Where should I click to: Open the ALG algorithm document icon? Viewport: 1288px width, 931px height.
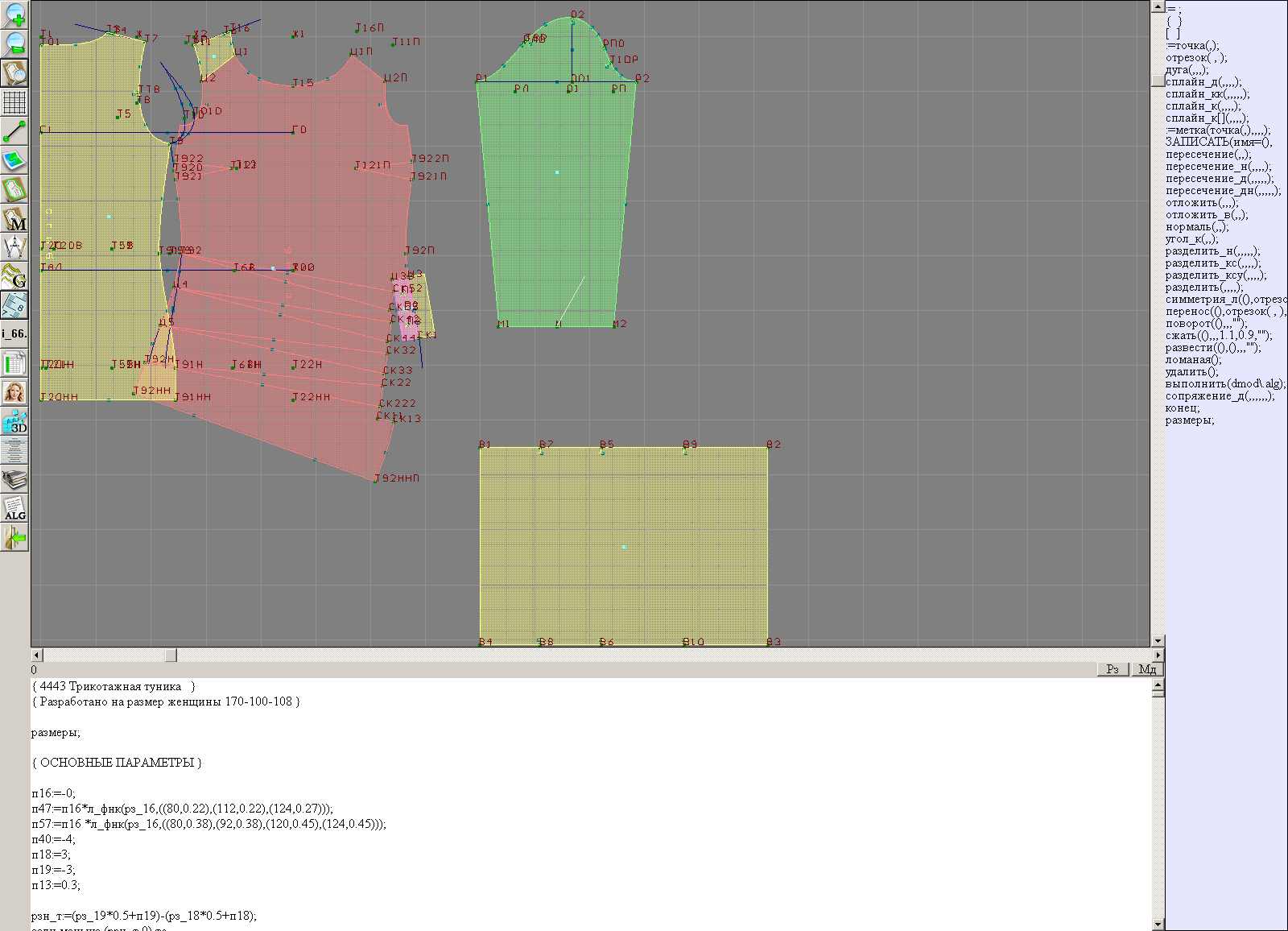click(14, 508)
